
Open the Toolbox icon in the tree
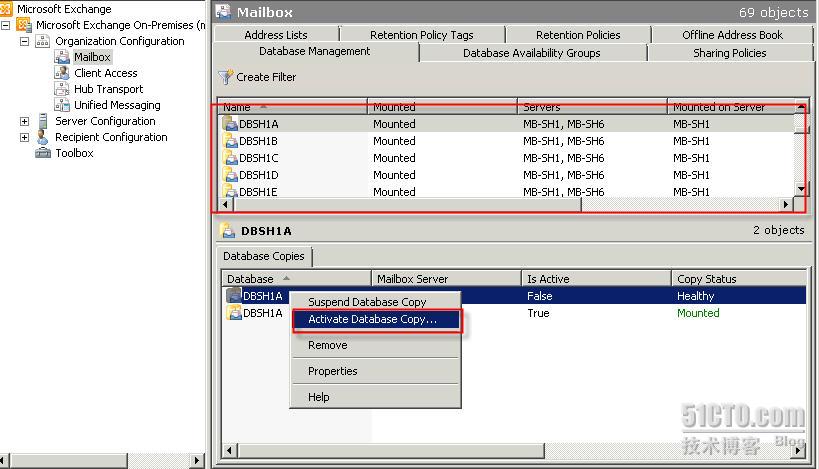click(x=44, y=153)
